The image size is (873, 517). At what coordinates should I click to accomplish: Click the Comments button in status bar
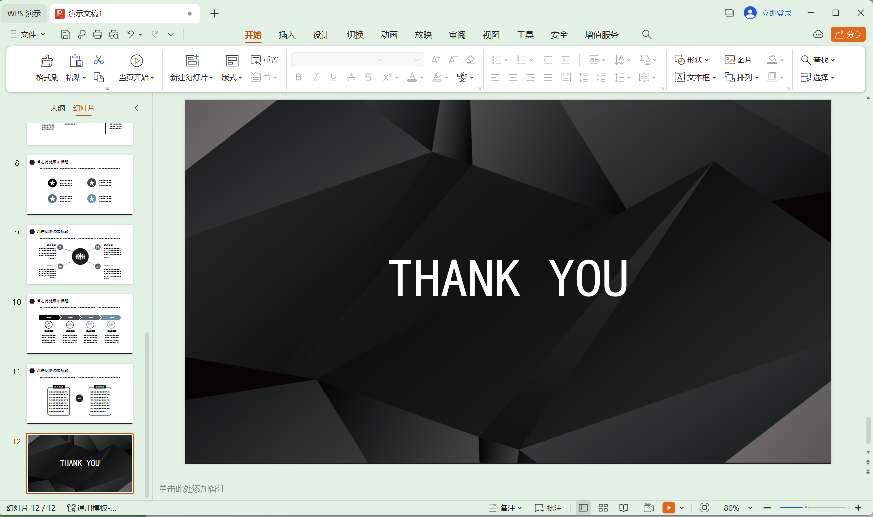[x=547, y=508]
